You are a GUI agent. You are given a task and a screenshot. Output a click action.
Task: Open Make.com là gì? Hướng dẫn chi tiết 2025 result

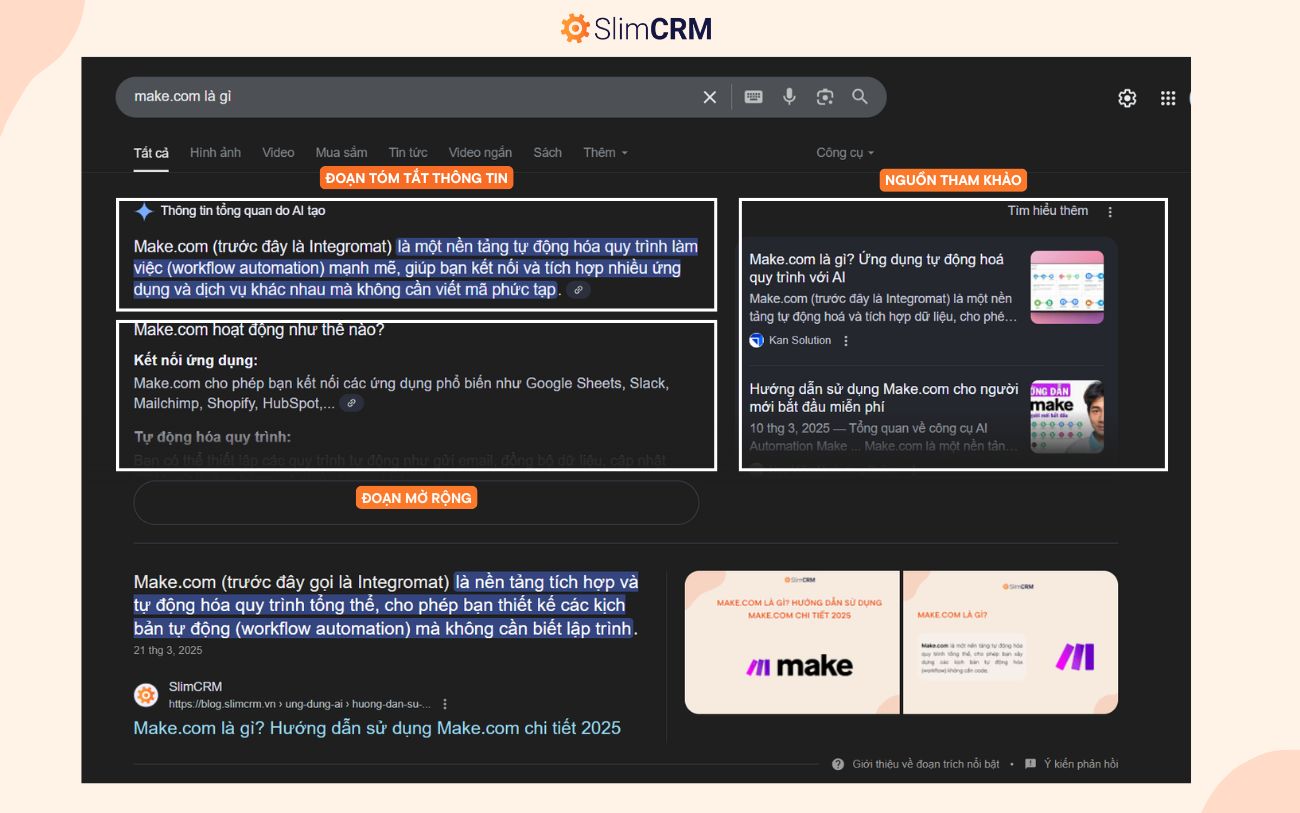coord(377,728)
